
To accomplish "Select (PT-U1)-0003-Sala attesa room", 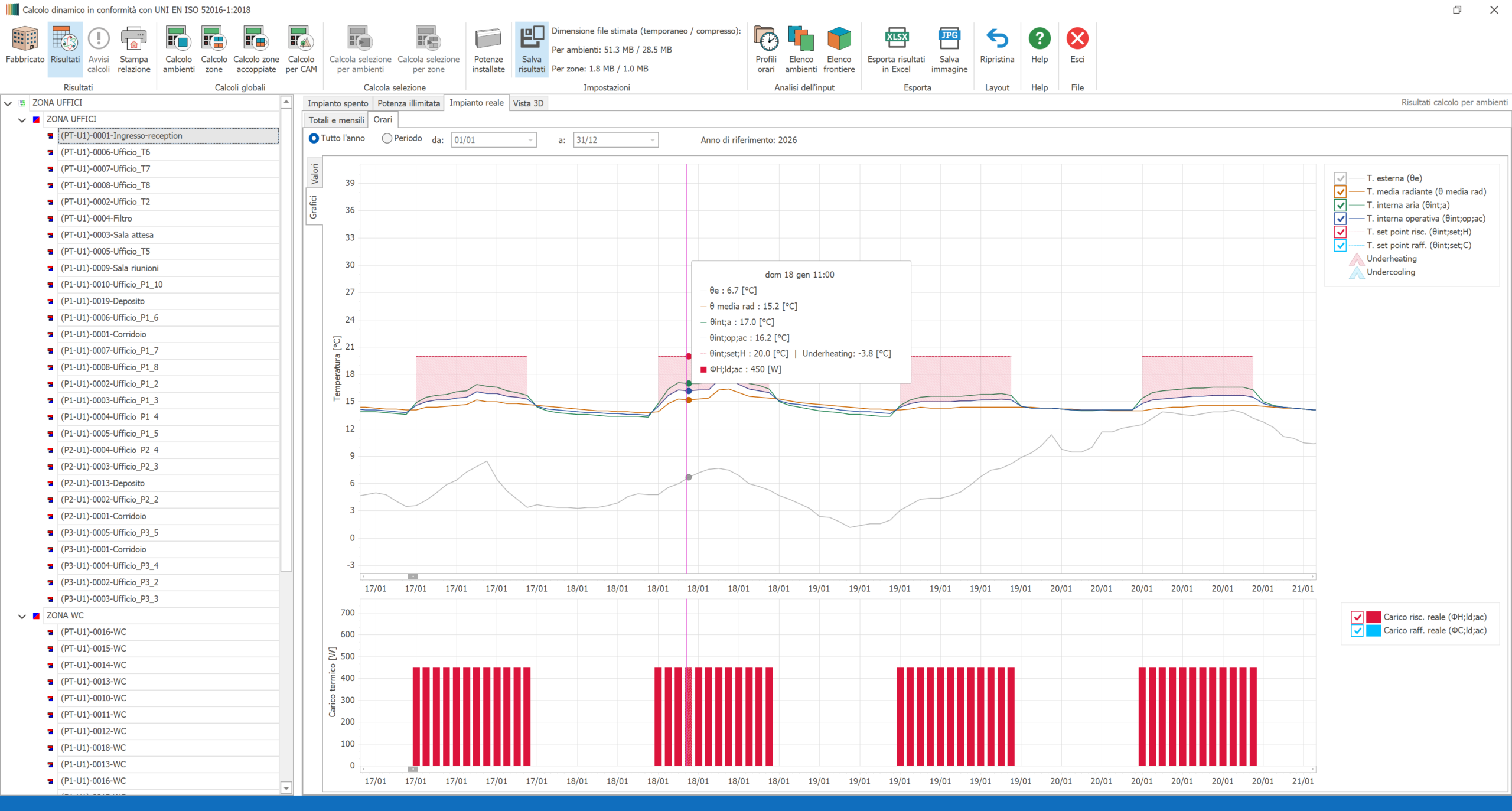I will click(x=168, y=235).
